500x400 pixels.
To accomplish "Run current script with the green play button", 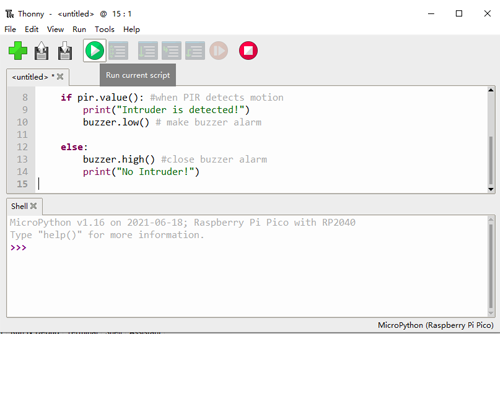I will (95, 51).
